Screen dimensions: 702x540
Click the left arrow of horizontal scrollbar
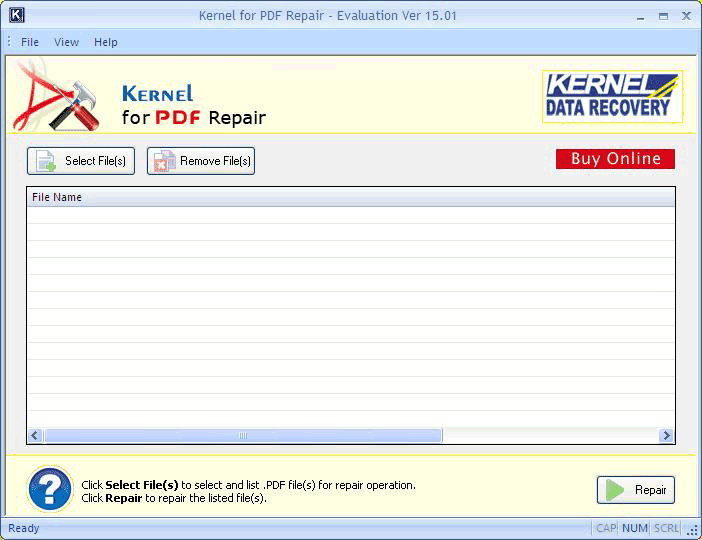pos(35,436)
